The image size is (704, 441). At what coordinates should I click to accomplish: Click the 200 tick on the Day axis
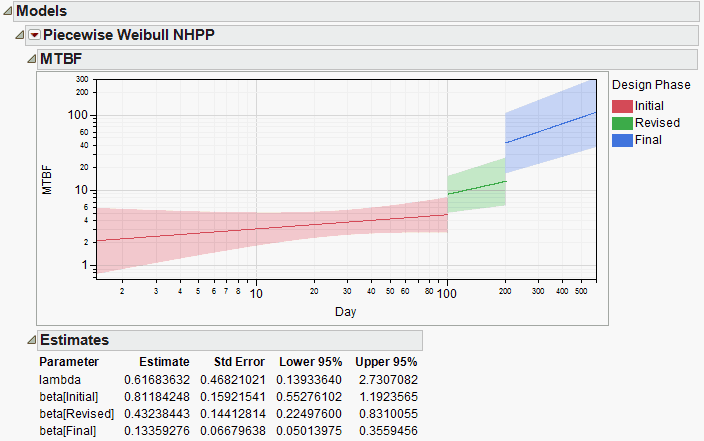click(x=505, y=291)
